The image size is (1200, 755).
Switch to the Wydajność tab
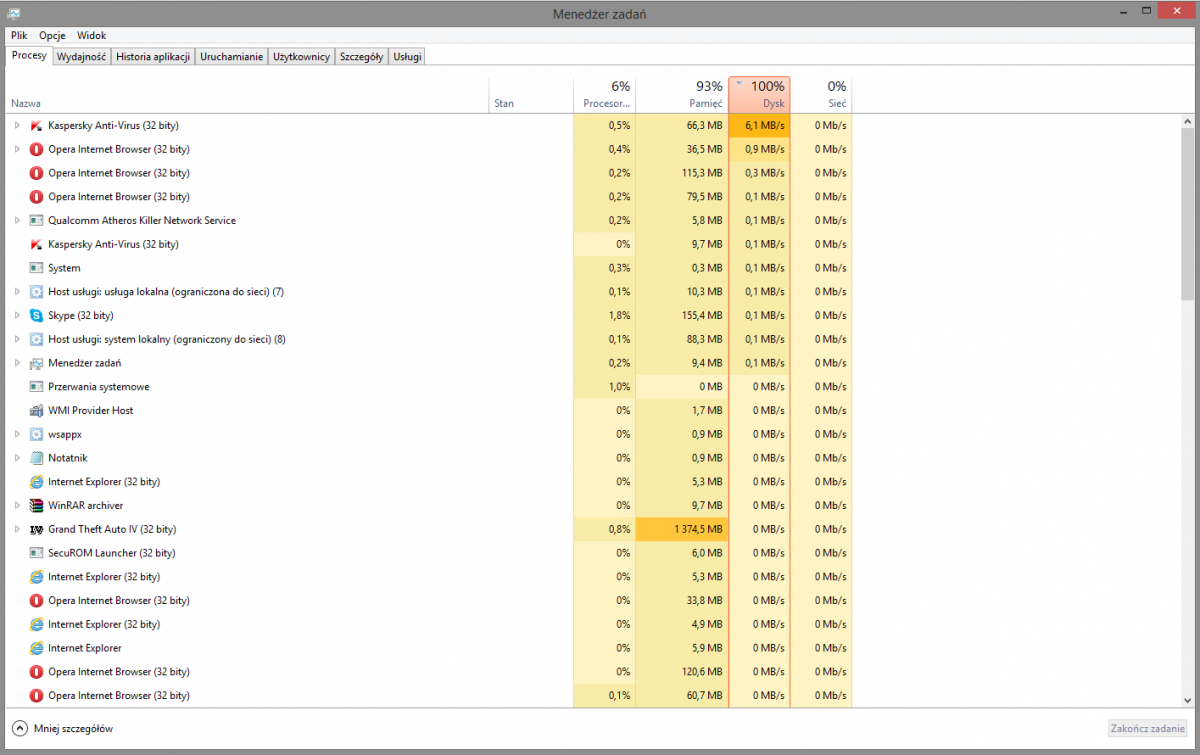pyautogui.click(x=82, y=57)
